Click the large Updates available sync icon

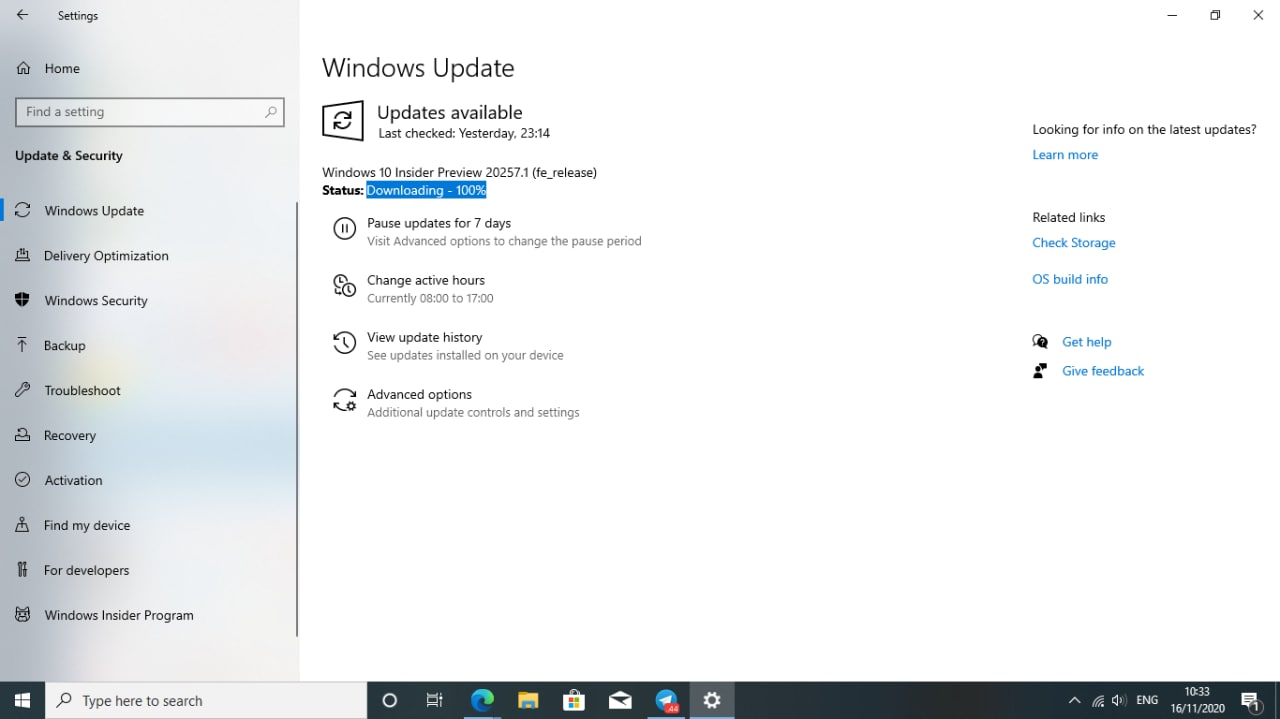[x=342, y=121]
